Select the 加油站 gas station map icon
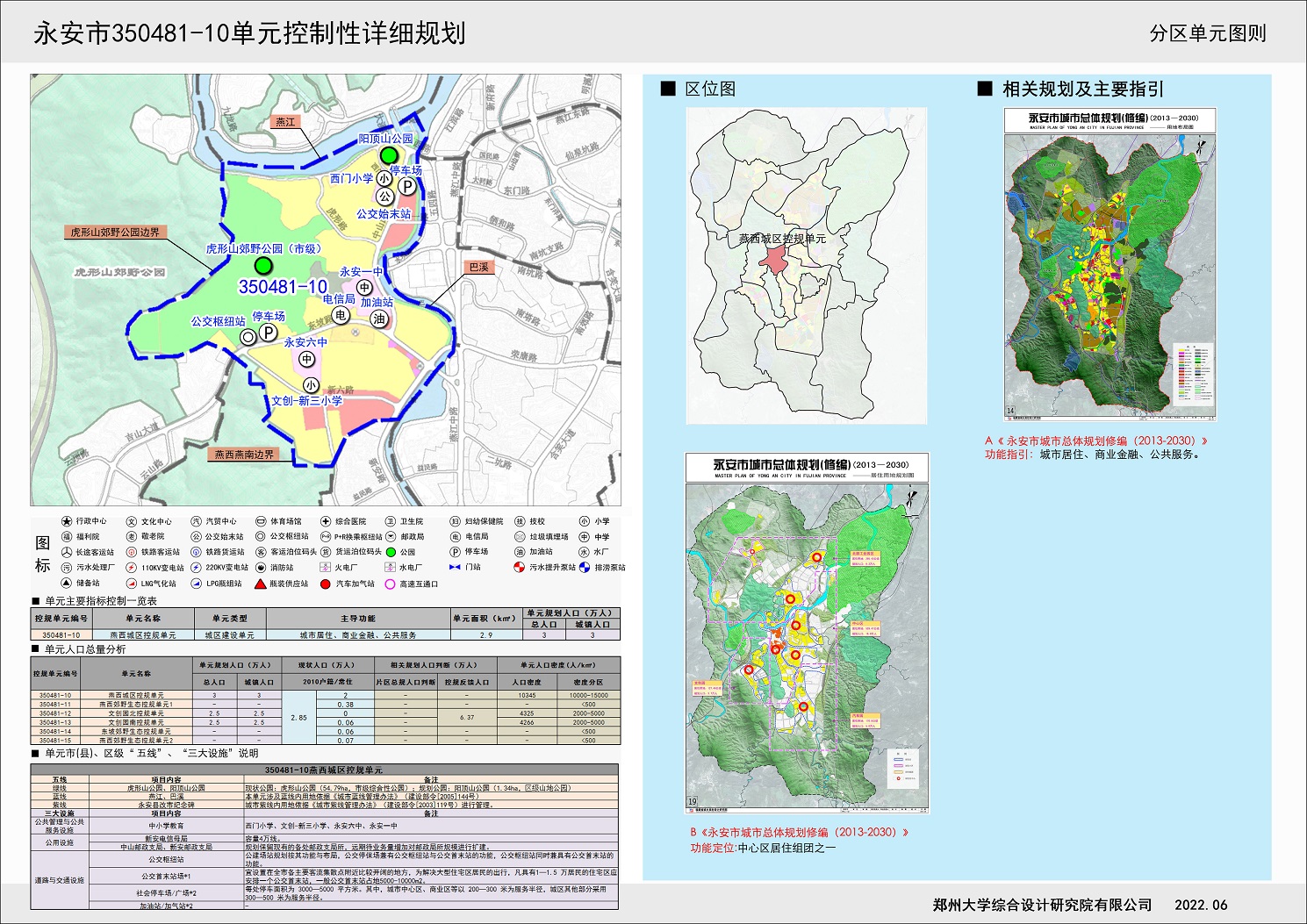This screenshot has height=924, width=1307. [x=379, y=319]
